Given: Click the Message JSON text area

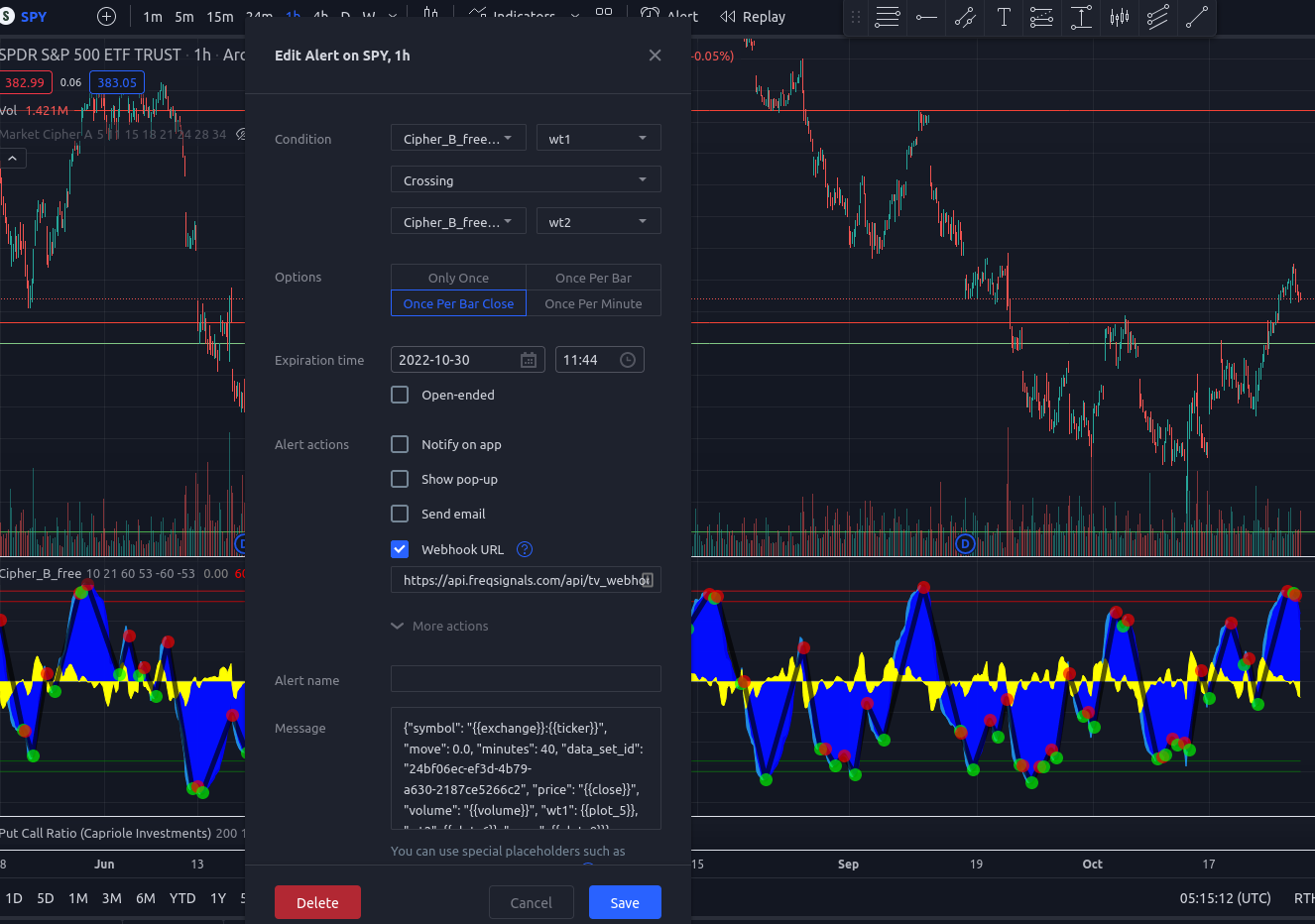Looking at the screenshot, I should pyautogui.click(x=526, y=768).
